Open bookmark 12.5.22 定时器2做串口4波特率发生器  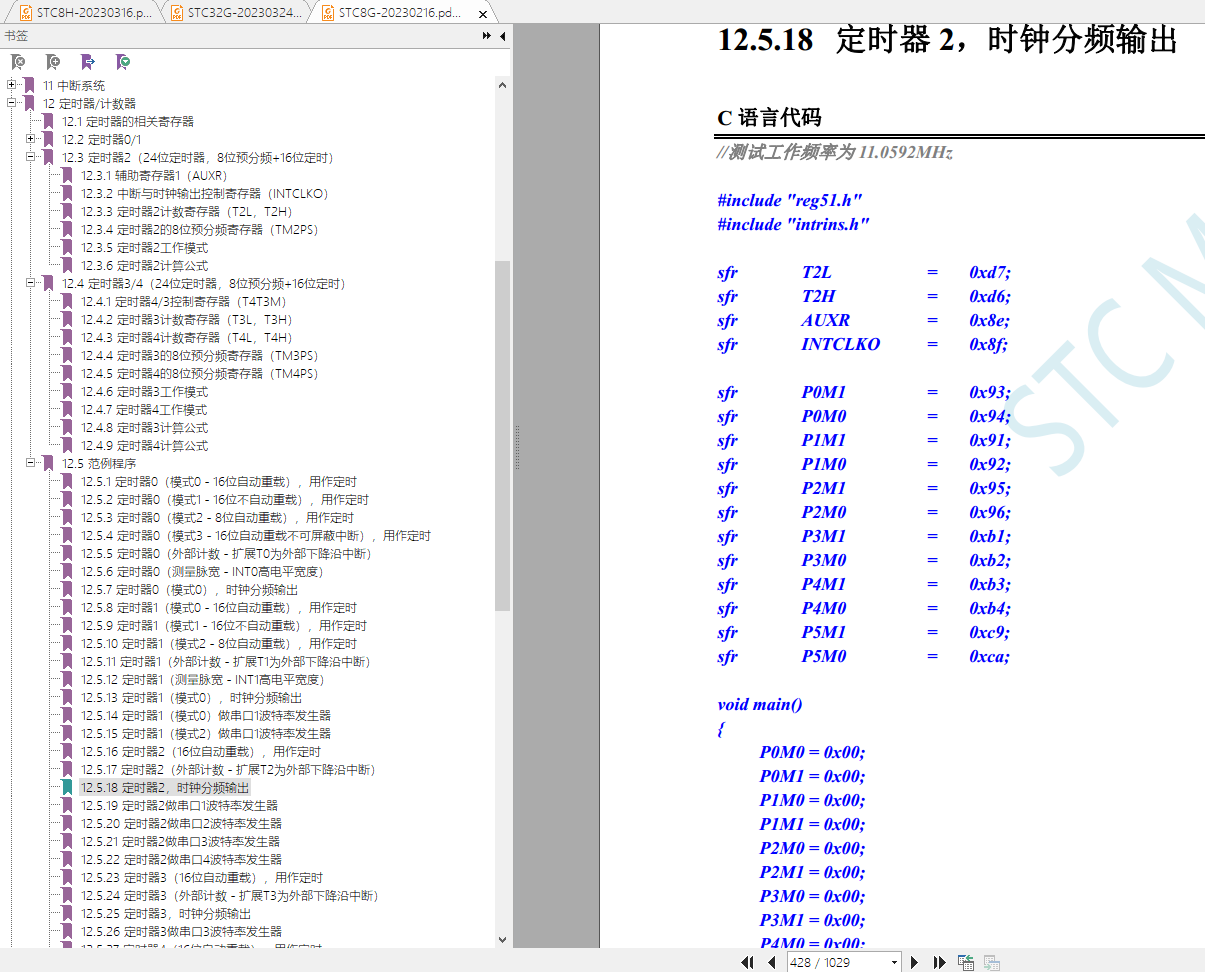(x=182, y=859)
